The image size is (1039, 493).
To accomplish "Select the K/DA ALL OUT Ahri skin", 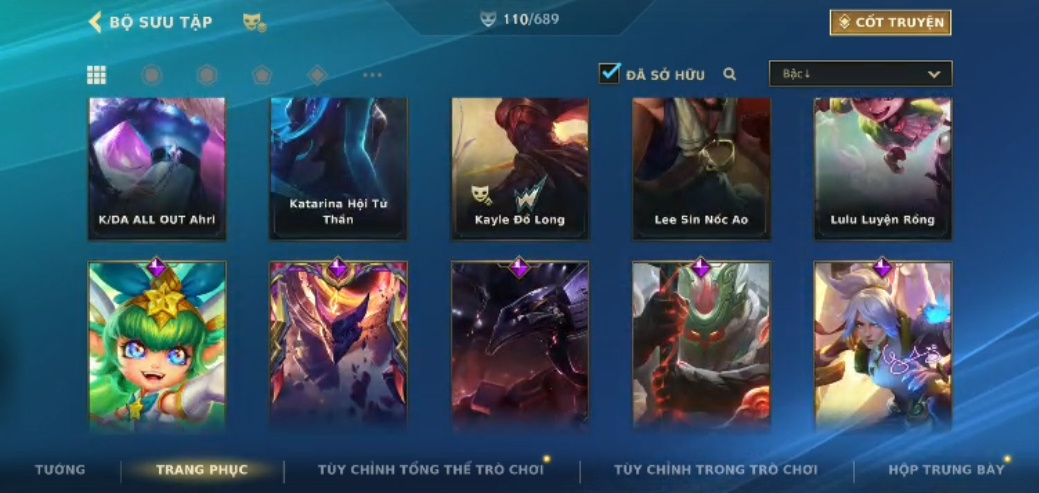I will pyautogui.click(x=157, y=169).
